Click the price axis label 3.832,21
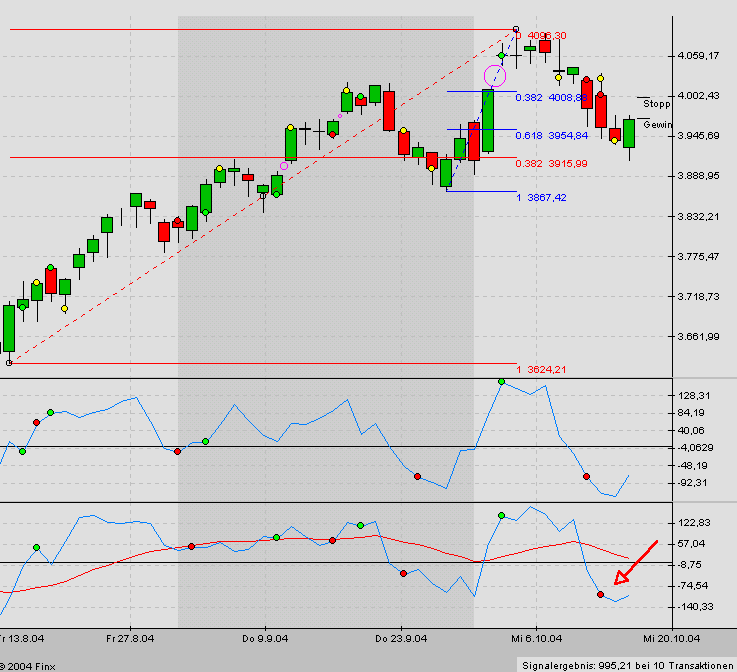 tap(698, 217)
